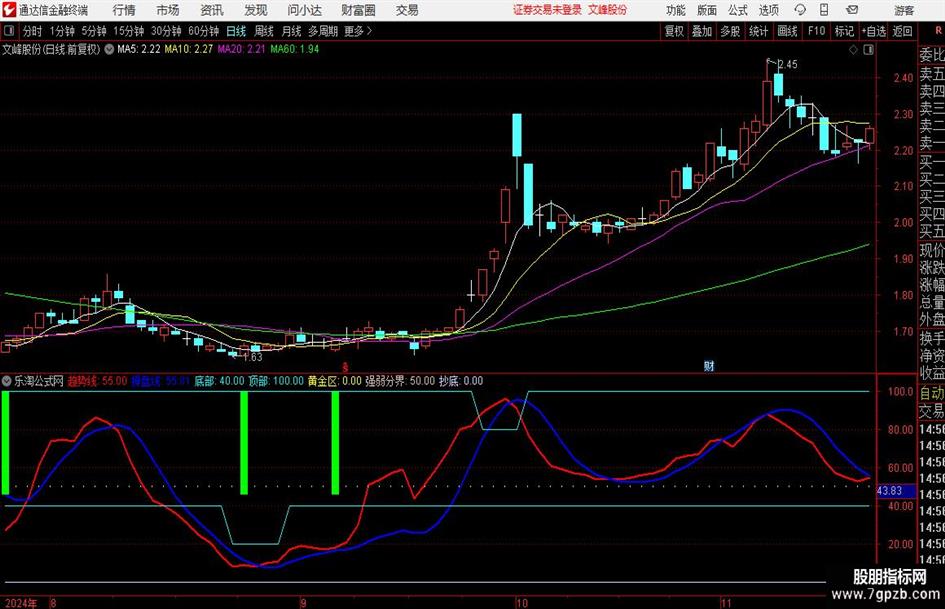This screenshot has width=945, height=609.
Task: Toggle the left panel layout icon beside 分时
Action: [x=8, y=31]
